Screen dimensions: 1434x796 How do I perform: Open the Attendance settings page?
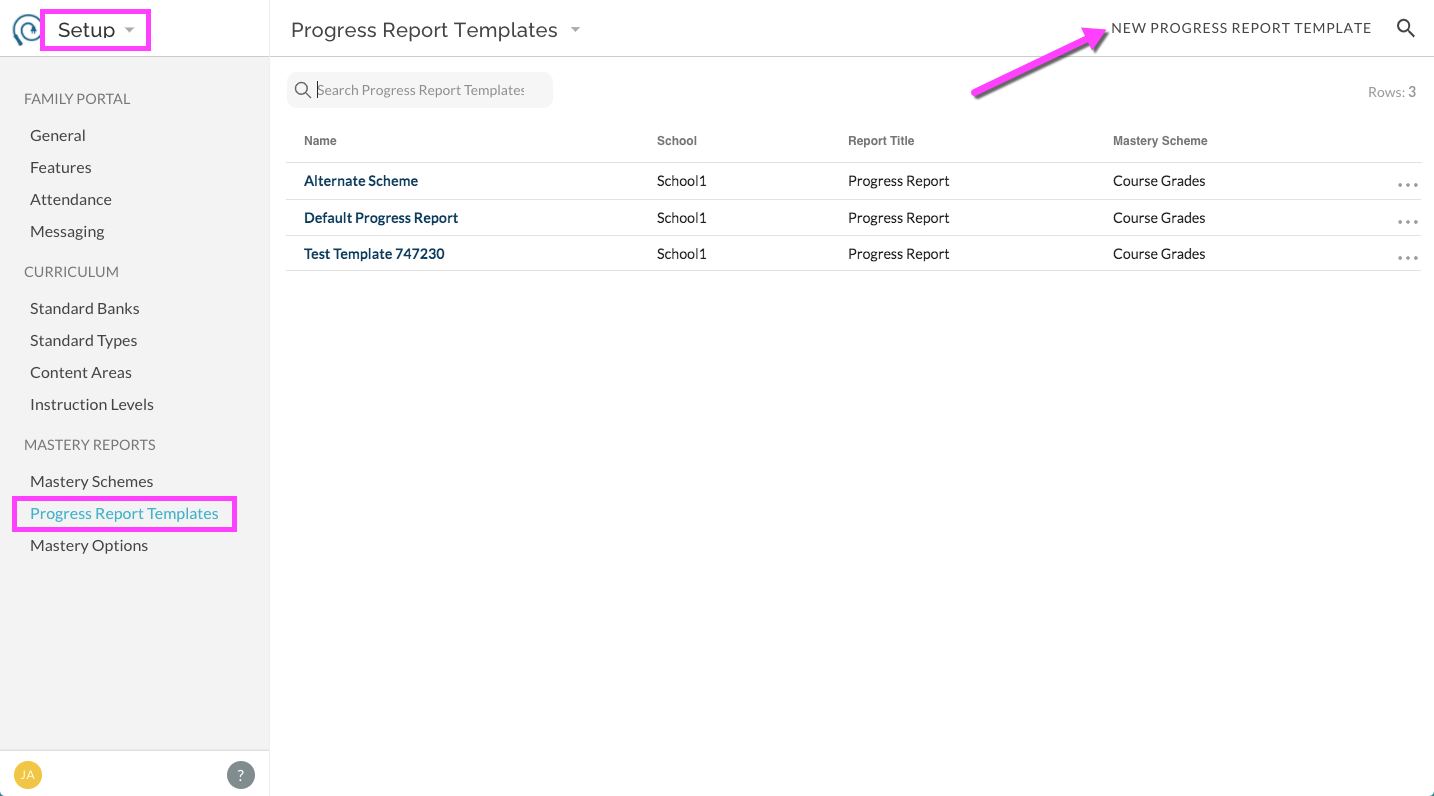pos(71,199)
